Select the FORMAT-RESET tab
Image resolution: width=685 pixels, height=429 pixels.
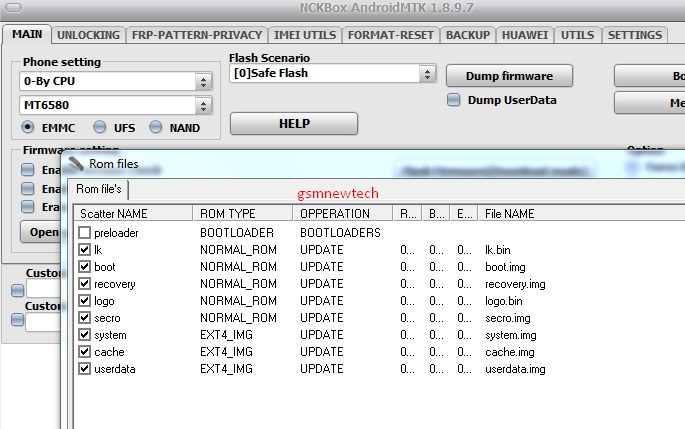[x=391, y=35]
